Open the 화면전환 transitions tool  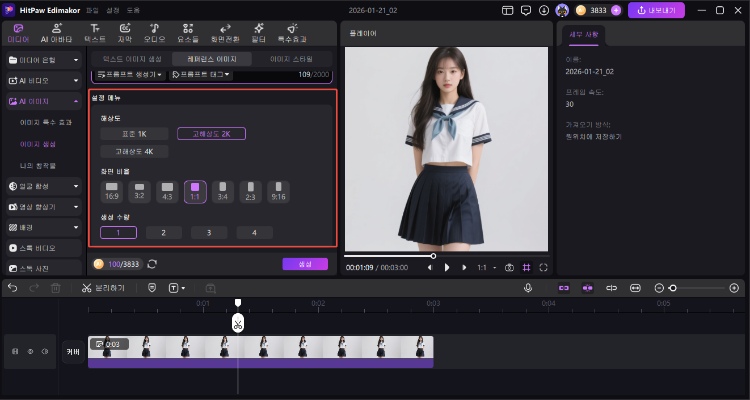(x=225, y=33)
